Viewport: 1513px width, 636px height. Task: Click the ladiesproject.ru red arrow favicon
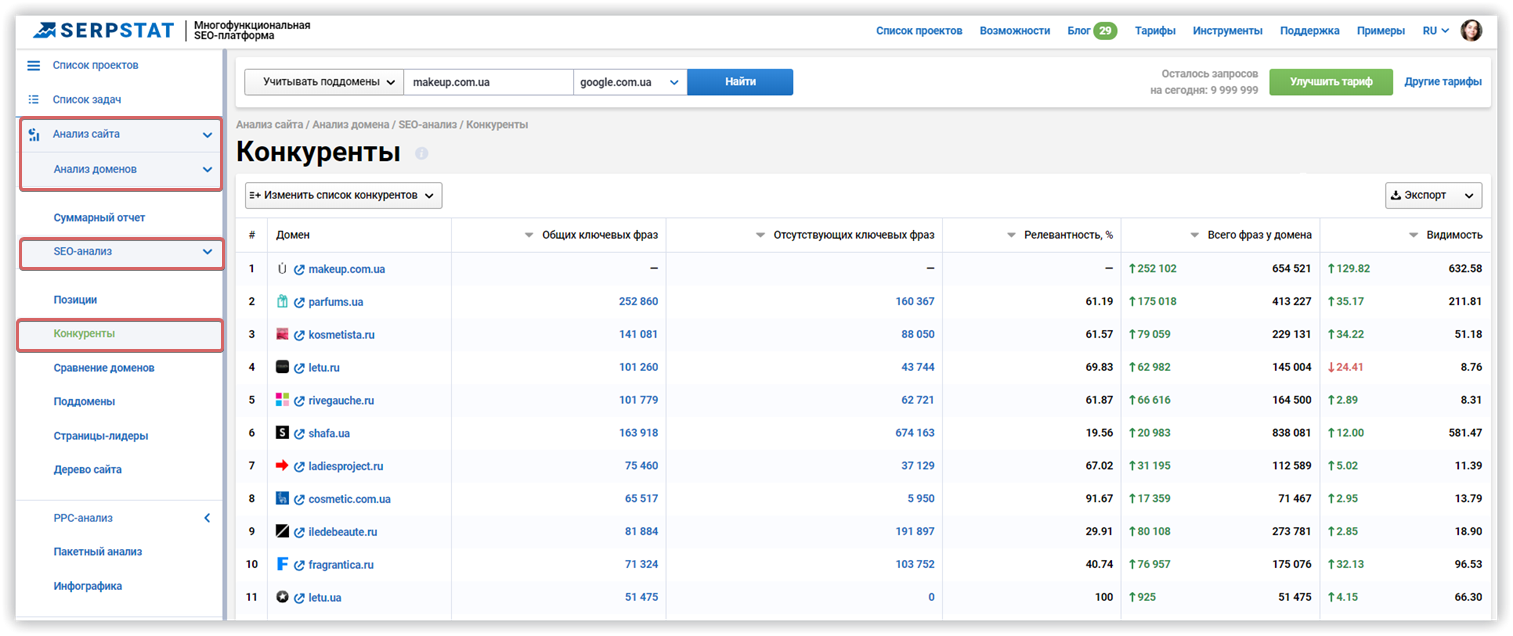pos(282,466)
